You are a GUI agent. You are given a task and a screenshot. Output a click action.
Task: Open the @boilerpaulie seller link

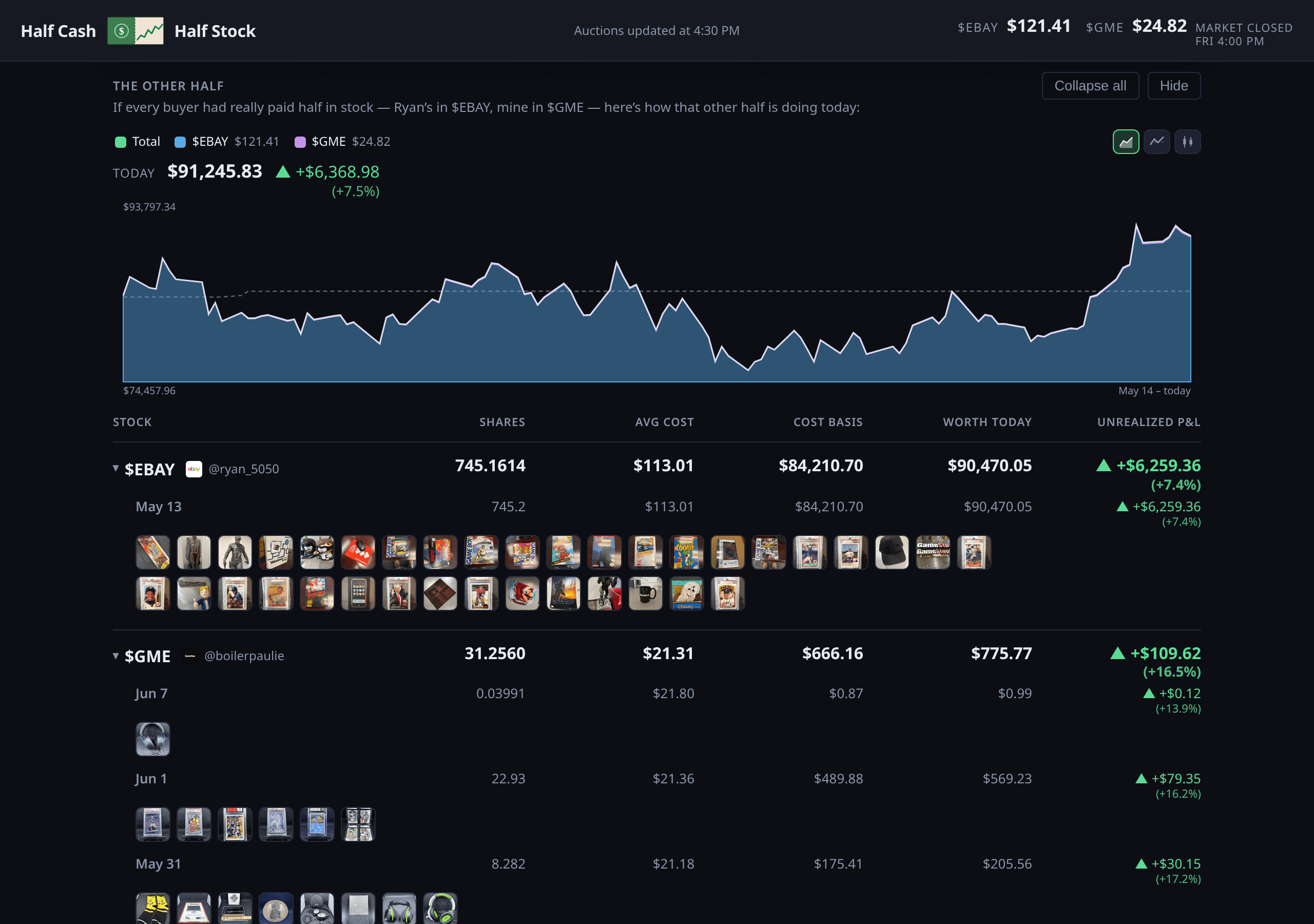click(x=244, y=656)
